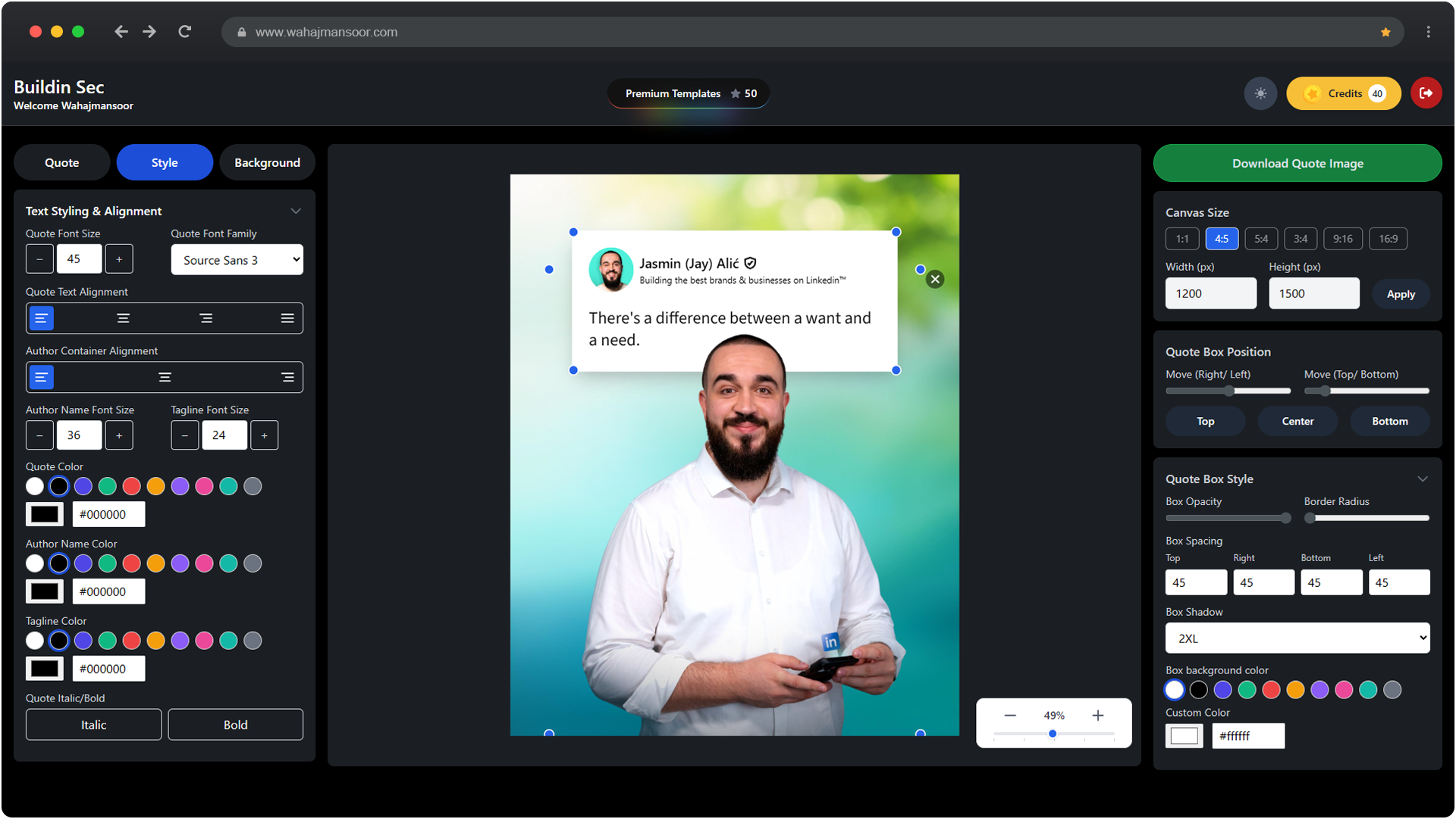Switch to the Background tab
Screen dimensions: 1456x819
[267, 163]
